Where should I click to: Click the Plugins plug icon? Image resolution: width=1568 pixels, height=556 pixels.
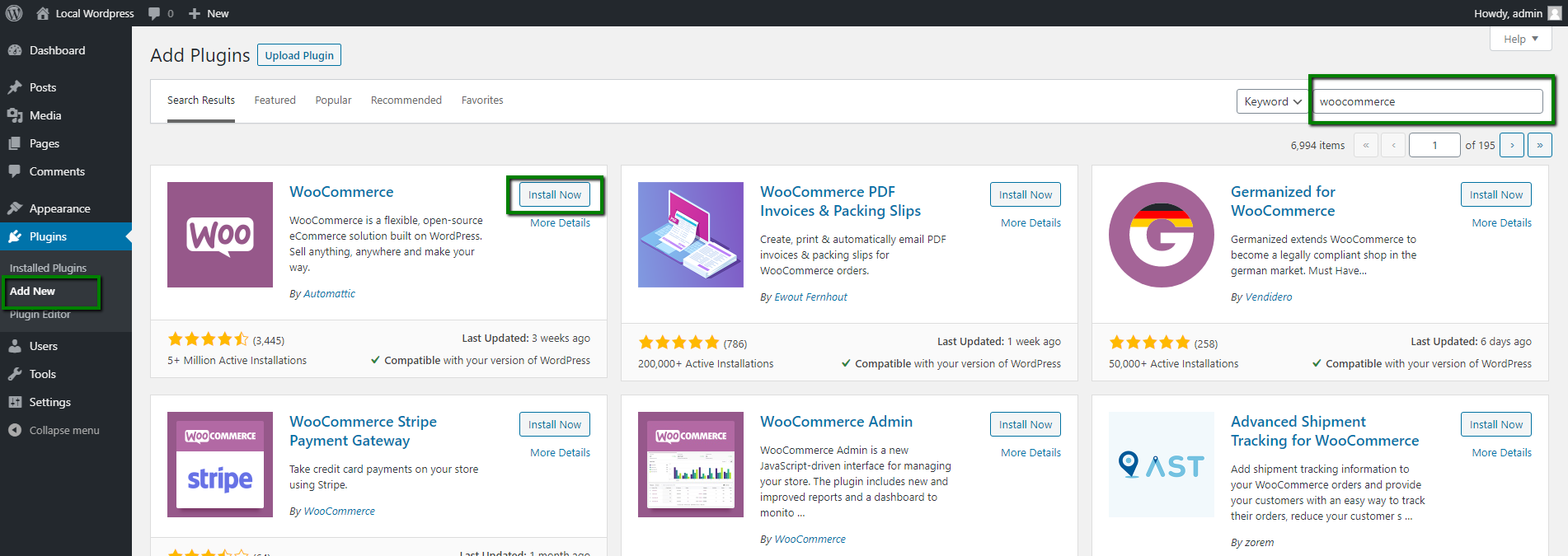pyautogui.click(x=15, y=236)
